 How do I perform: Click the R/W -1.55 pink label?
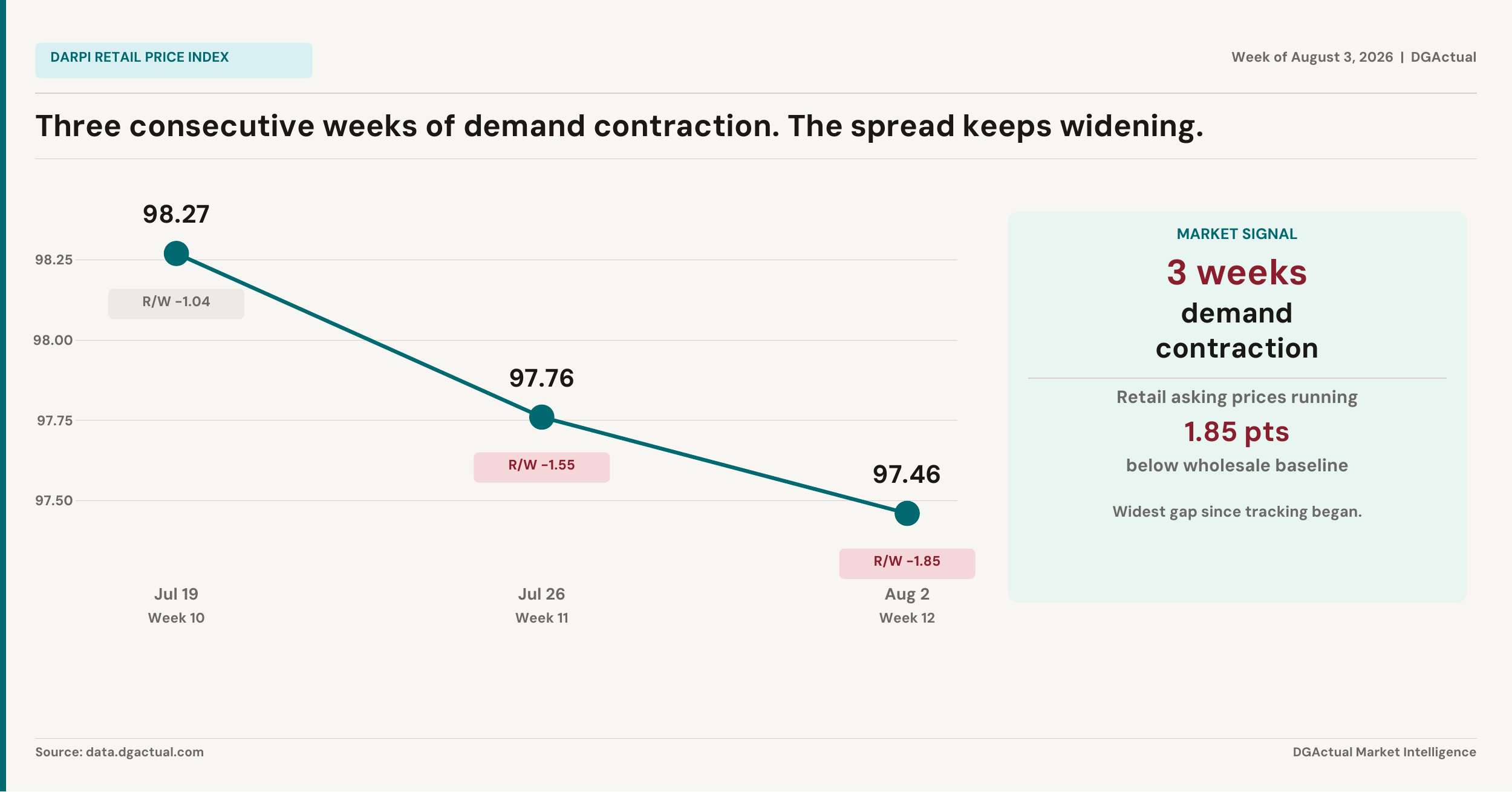pyautogui.click(x=541, y=467)
